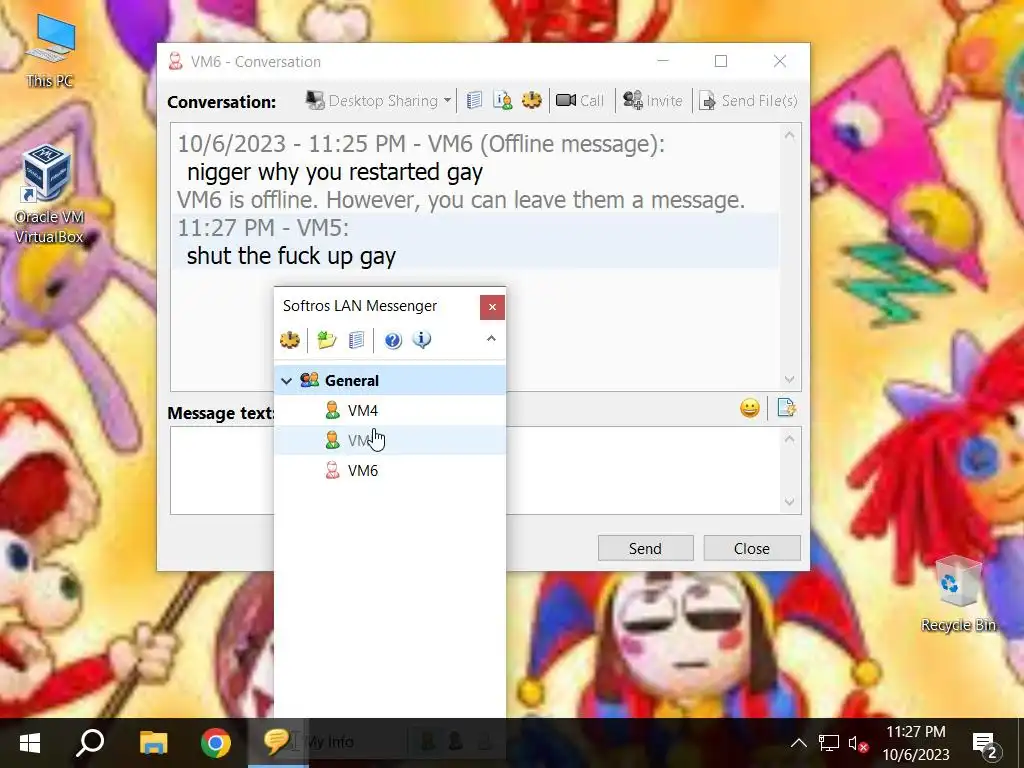Click the message text scrollbar up arrow
1024x768 pixels.
(790, 439)
